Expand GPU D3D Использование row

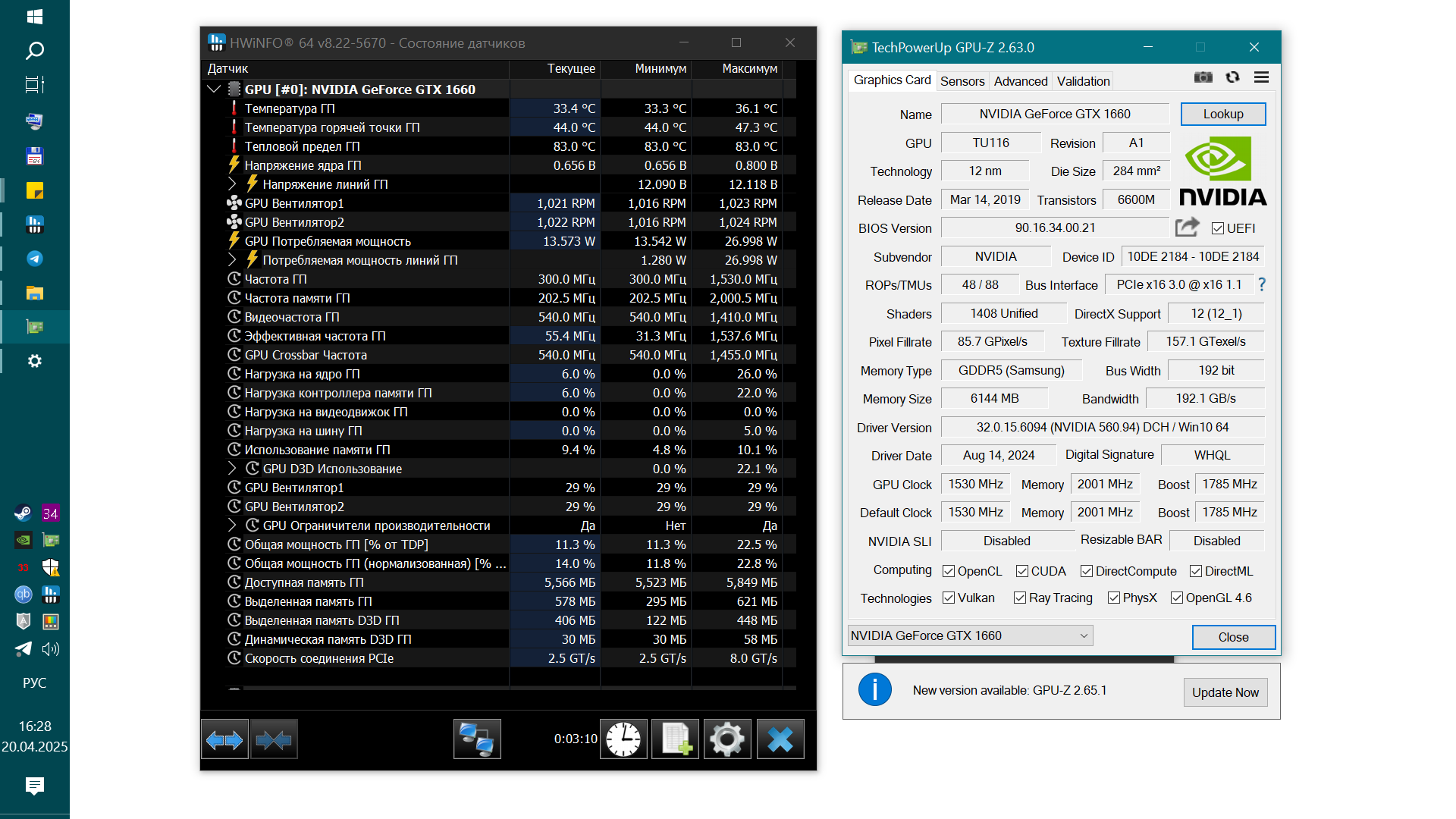click(x=232, y=469)
